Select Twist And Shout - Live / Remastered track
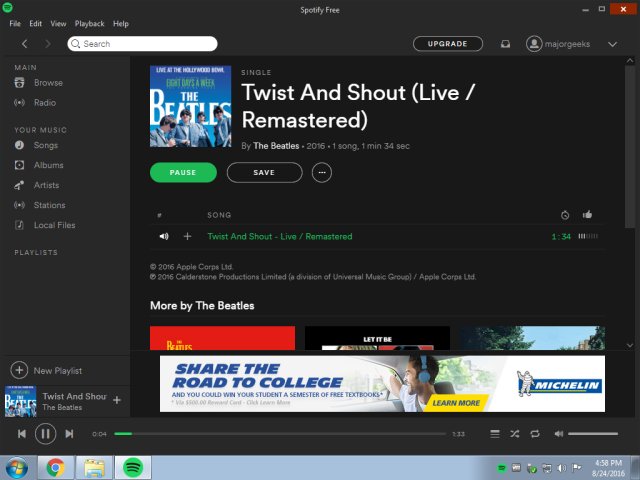Viewport: 640px width, 480px height. pyautogui.click(x=280, y=237)
